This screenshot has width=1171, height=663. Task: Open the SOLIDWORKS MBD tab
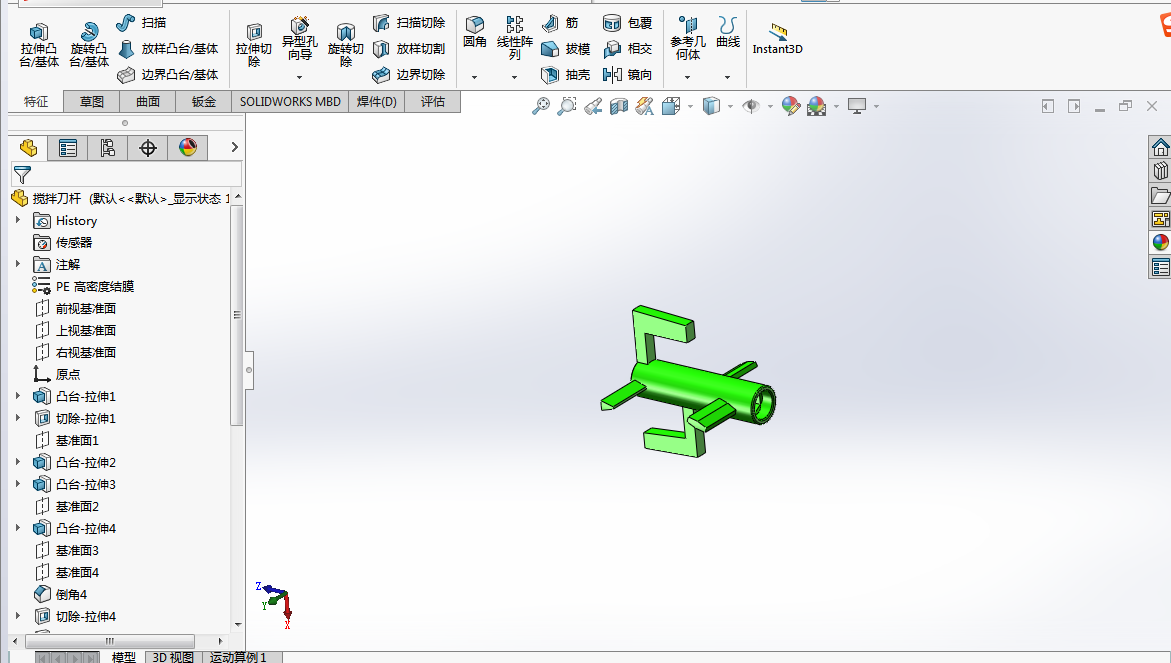pyautogui.click(x=290, y=102)
